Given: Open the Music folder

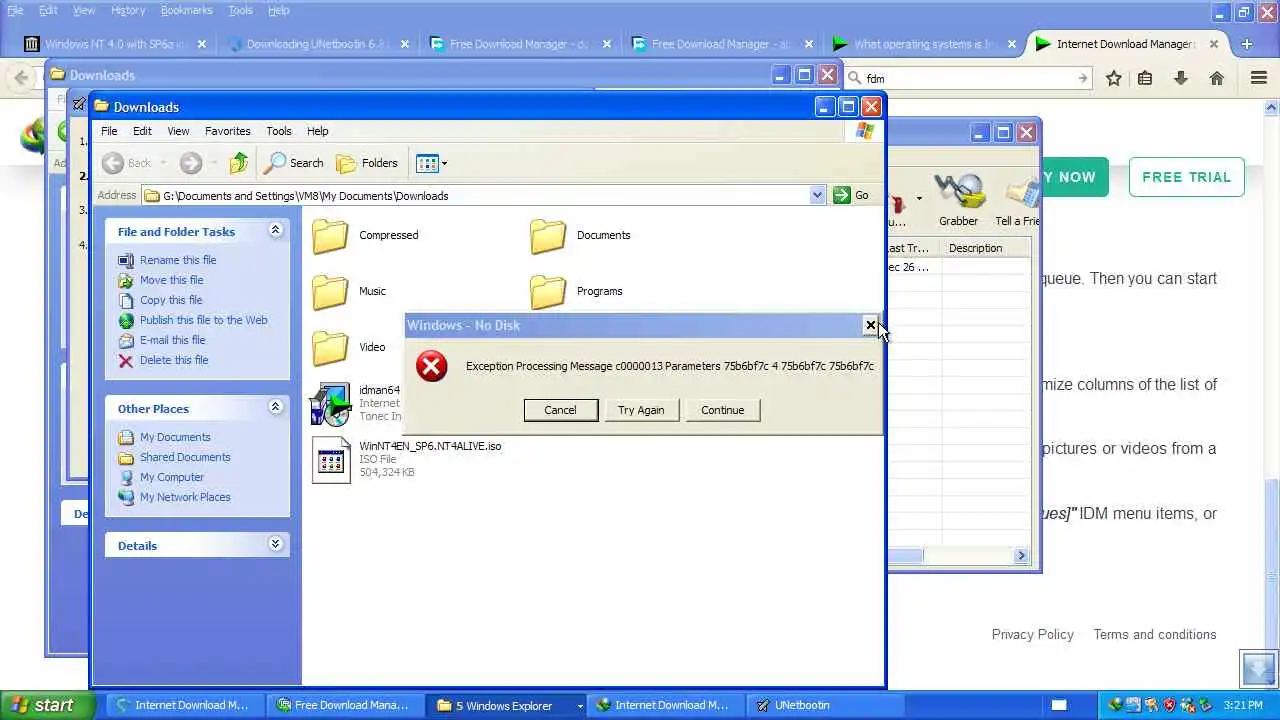Looking at the screenshot, I should (330, 292).
